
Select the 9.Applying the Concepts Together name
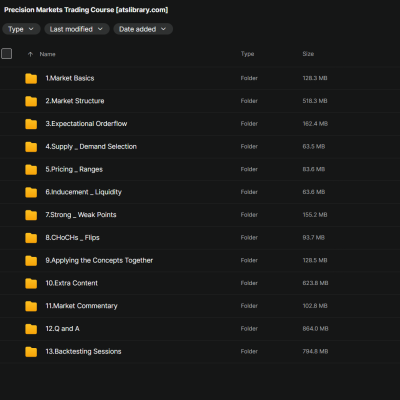click(x=99, y=260)
